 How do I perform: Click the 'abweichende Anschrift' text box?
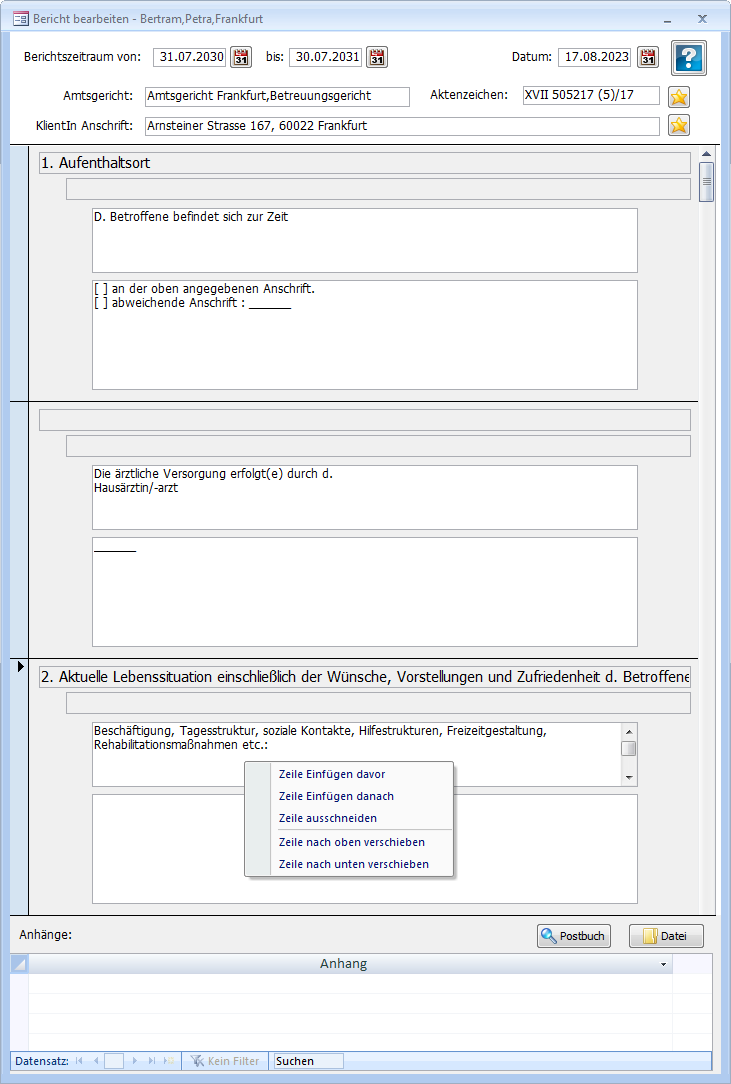[365, 335]
